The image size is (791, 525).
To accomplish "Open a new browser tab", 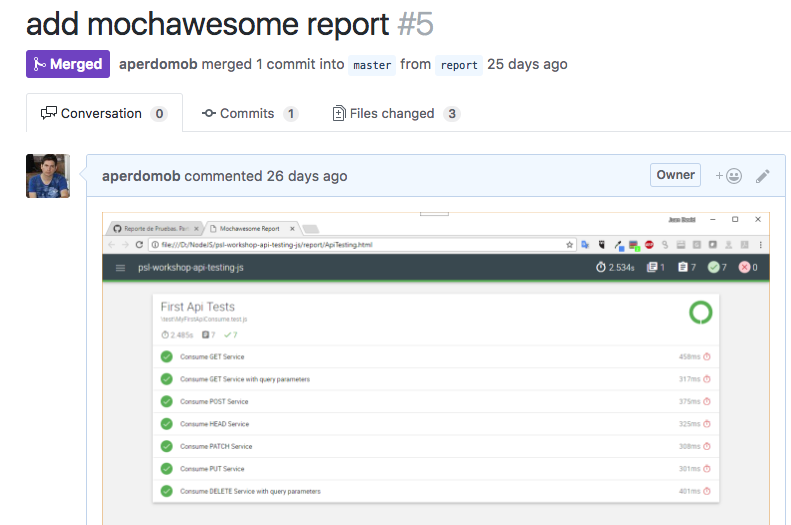I will pyautogui.click(x=311, y=229).
